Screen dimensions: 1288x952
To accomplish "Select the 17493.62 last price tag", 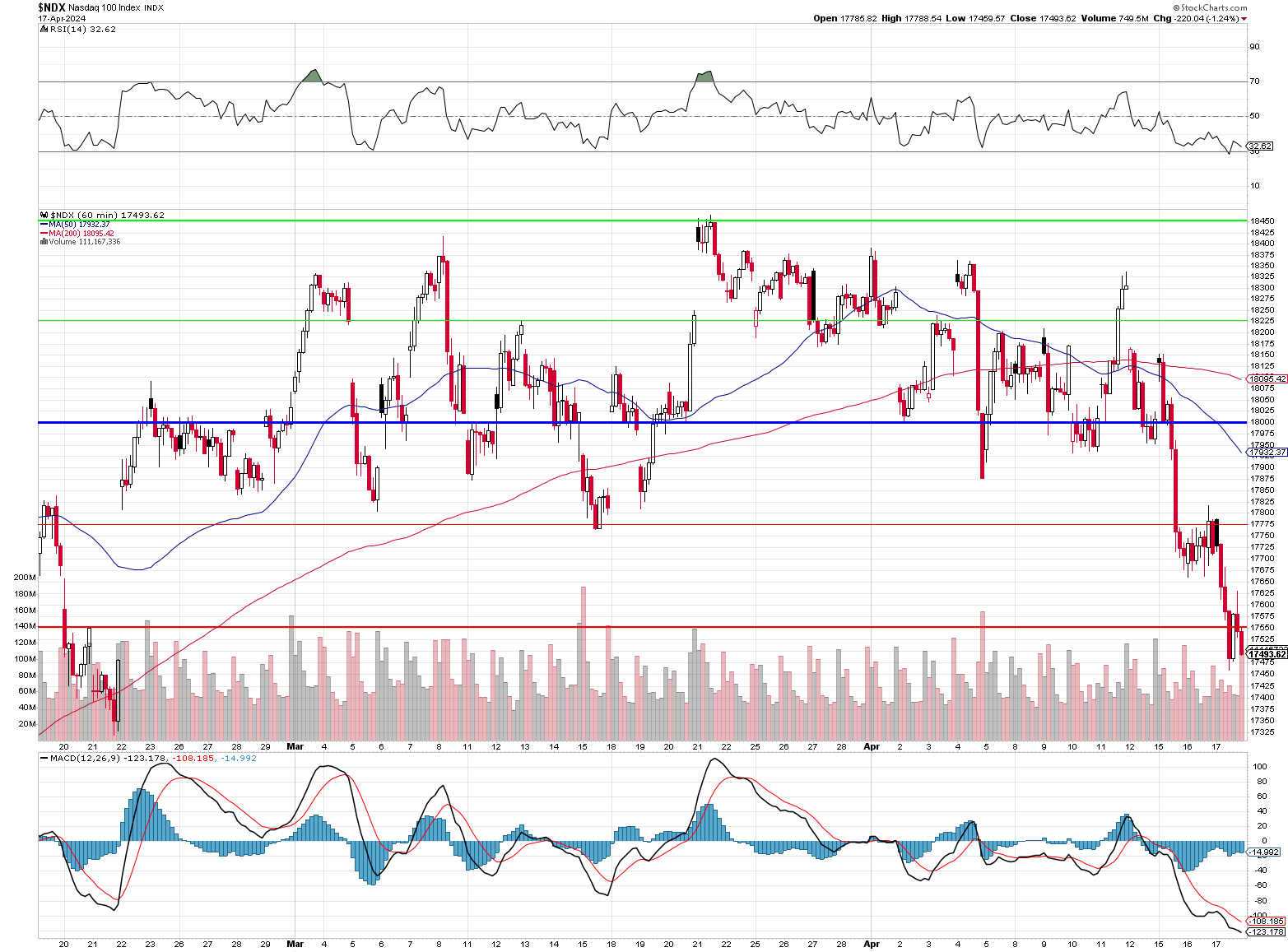I will (x=1267, y=655).
